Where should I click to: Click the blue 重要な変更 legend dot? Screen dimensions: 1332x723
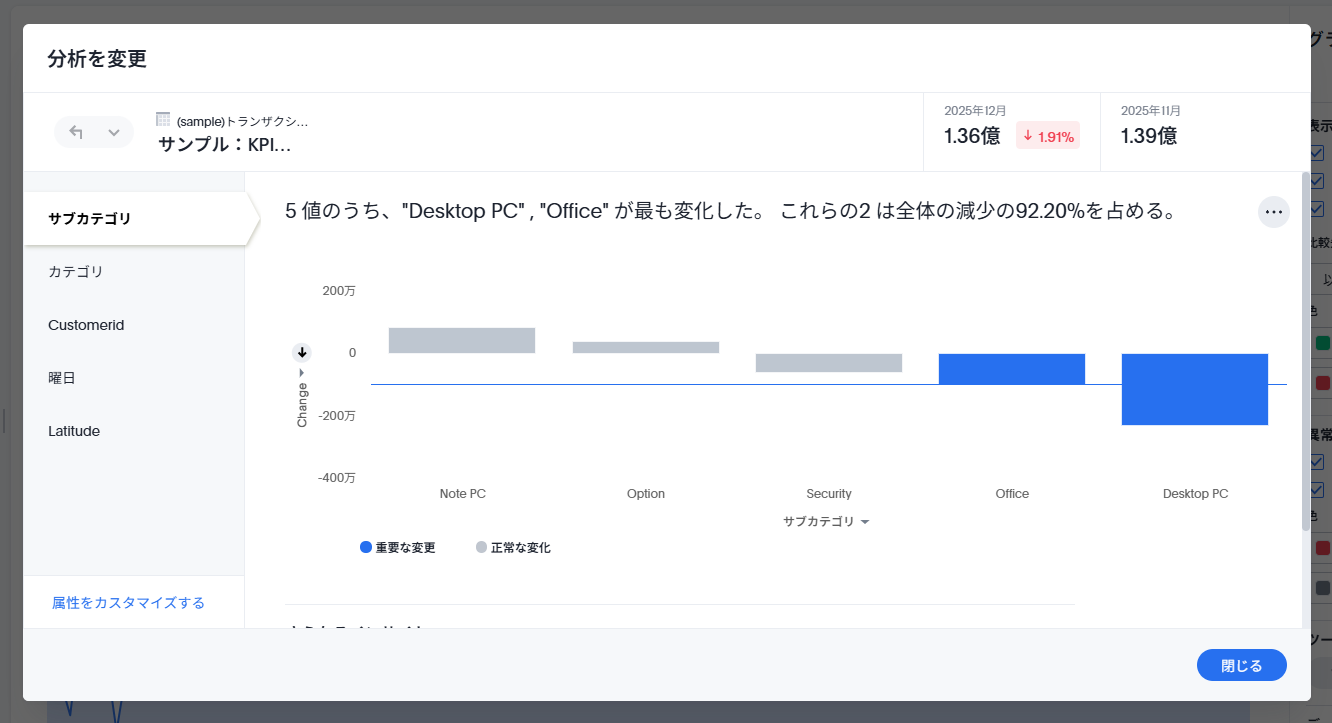(366, 547)
